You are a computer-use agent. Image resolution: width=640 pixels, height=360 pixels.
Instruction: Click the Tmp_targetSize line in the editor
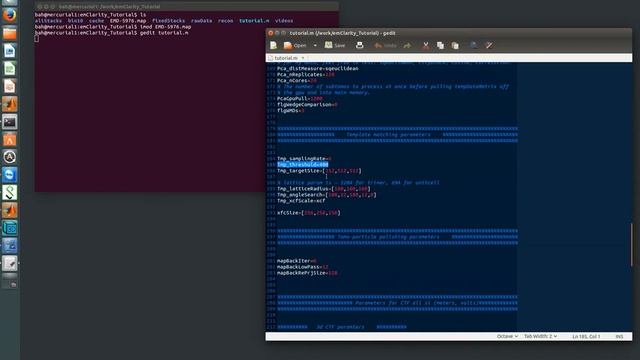(319, 171)
